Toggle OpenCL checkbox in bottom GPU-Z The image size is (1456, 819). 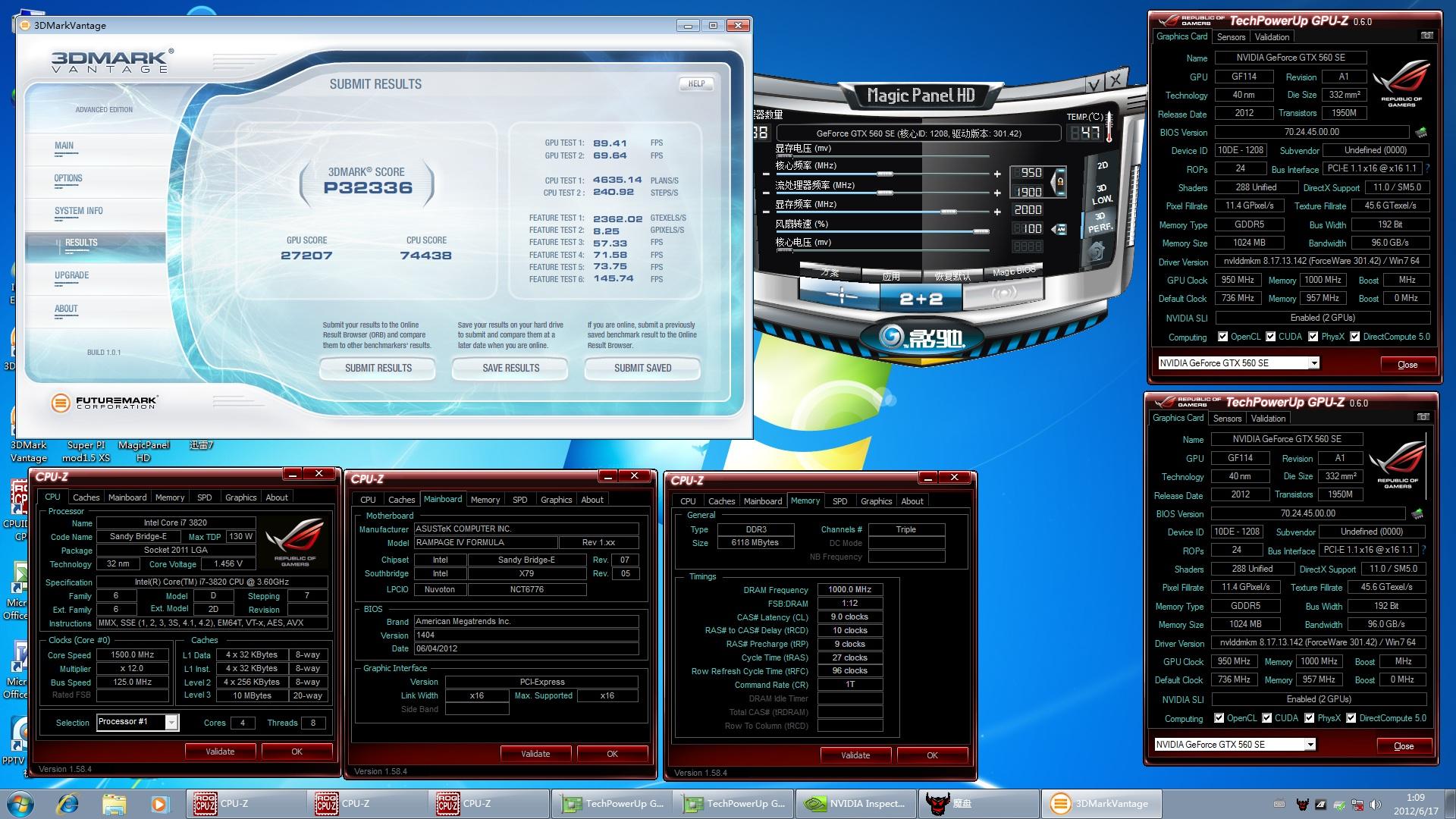click(1219, 718)
